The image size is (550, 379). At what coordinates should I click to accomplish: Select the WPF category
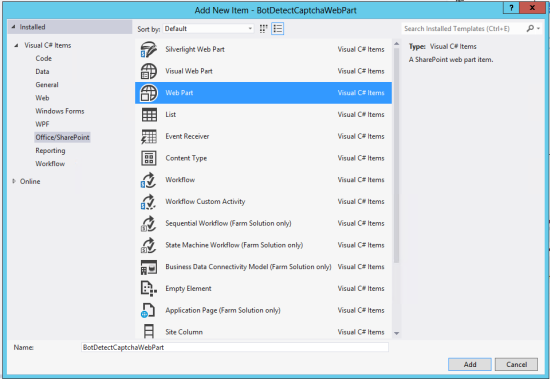click(42, 124)
